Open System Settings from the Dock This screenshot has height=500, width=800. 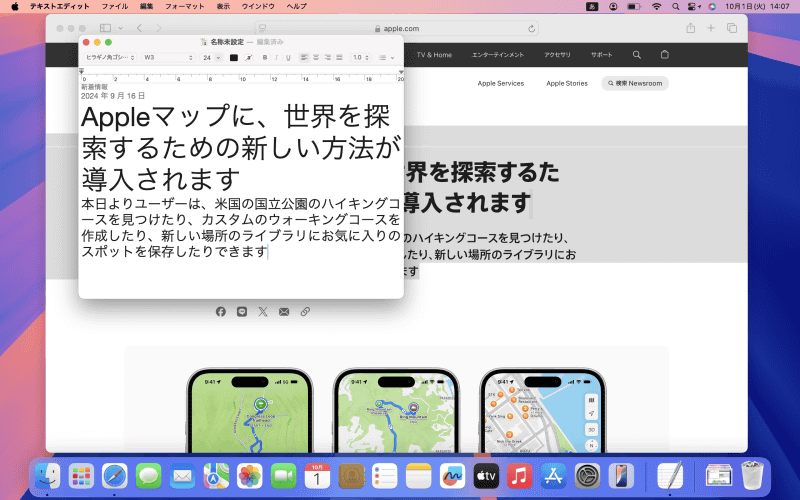click(587, 477)
